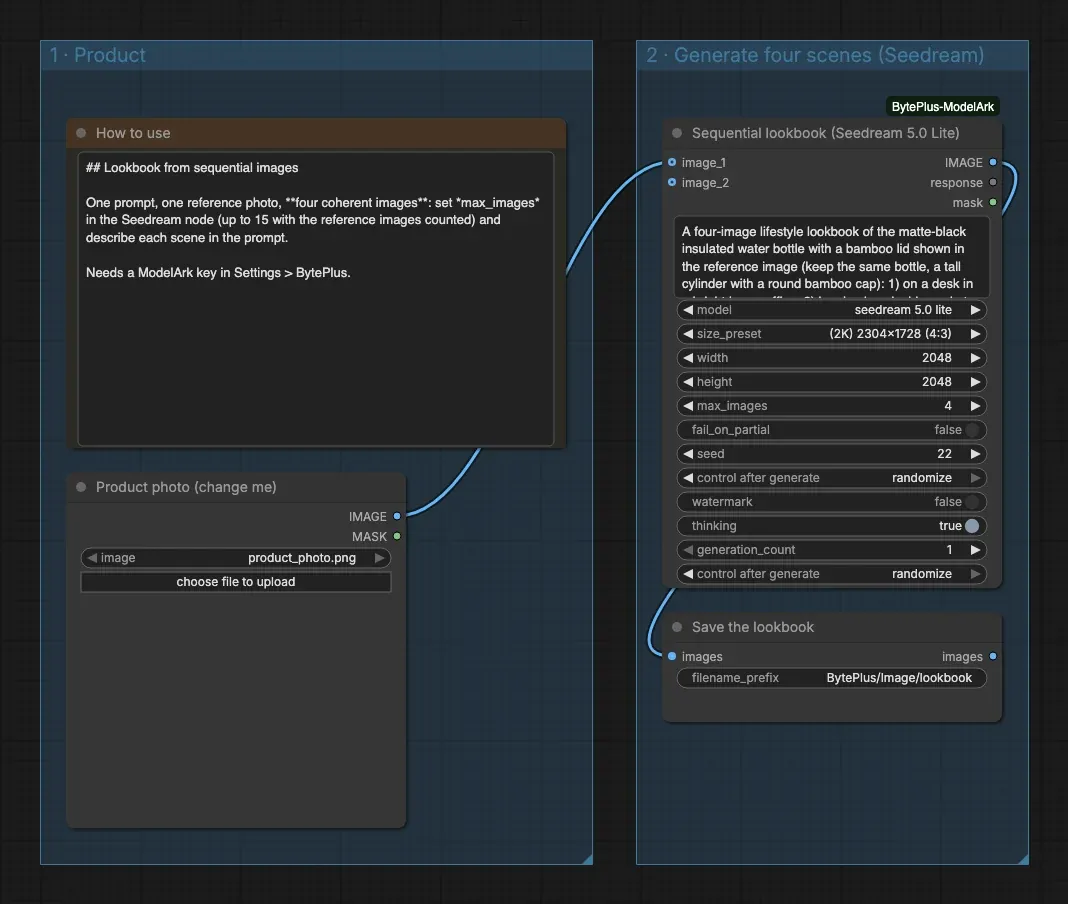
Task: Click the BytePlus-ModelArk badge
Action: [942, 106]
